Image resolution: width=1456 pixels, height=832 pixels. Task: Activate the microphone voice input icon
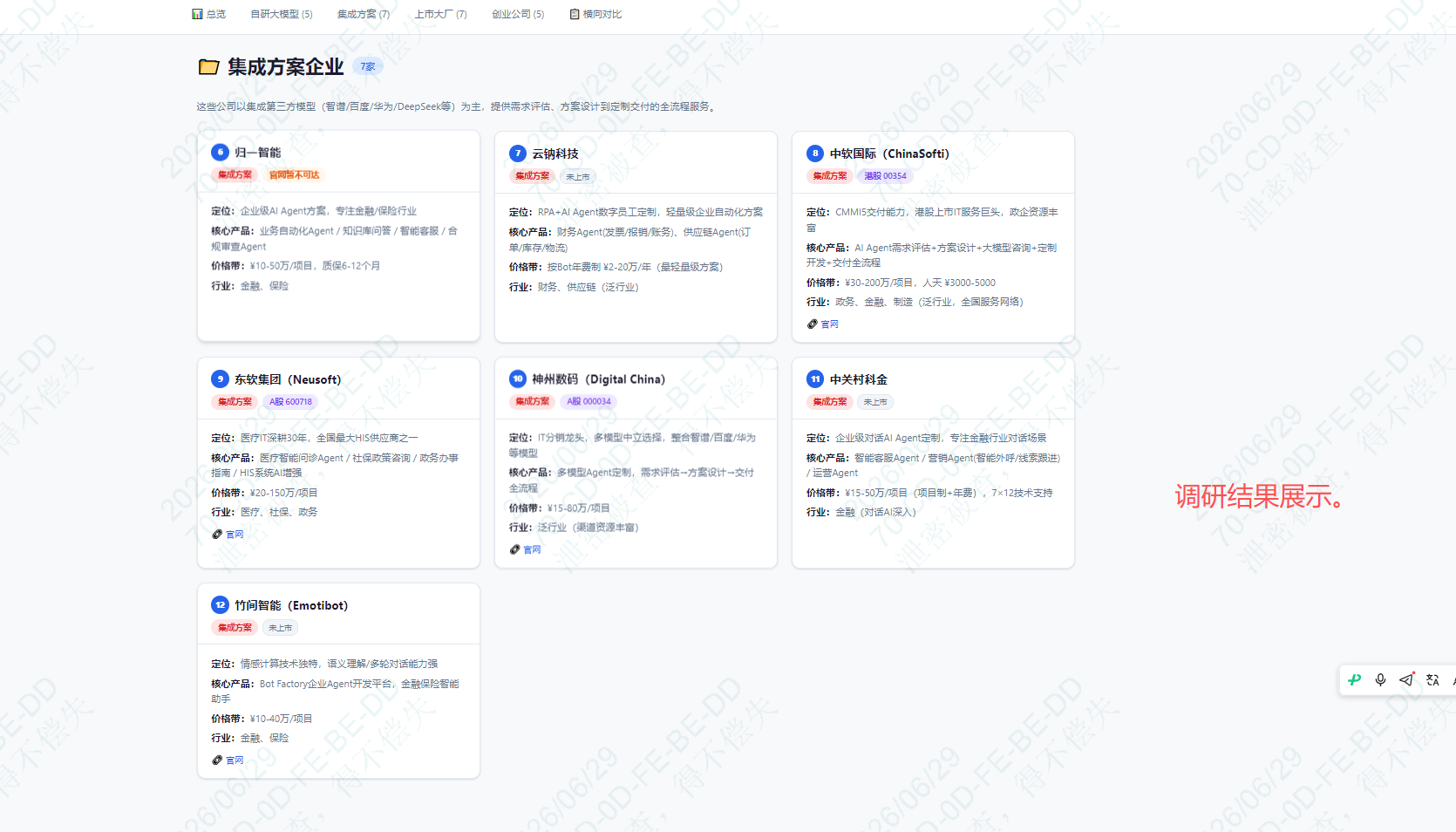pos(1380,679)
